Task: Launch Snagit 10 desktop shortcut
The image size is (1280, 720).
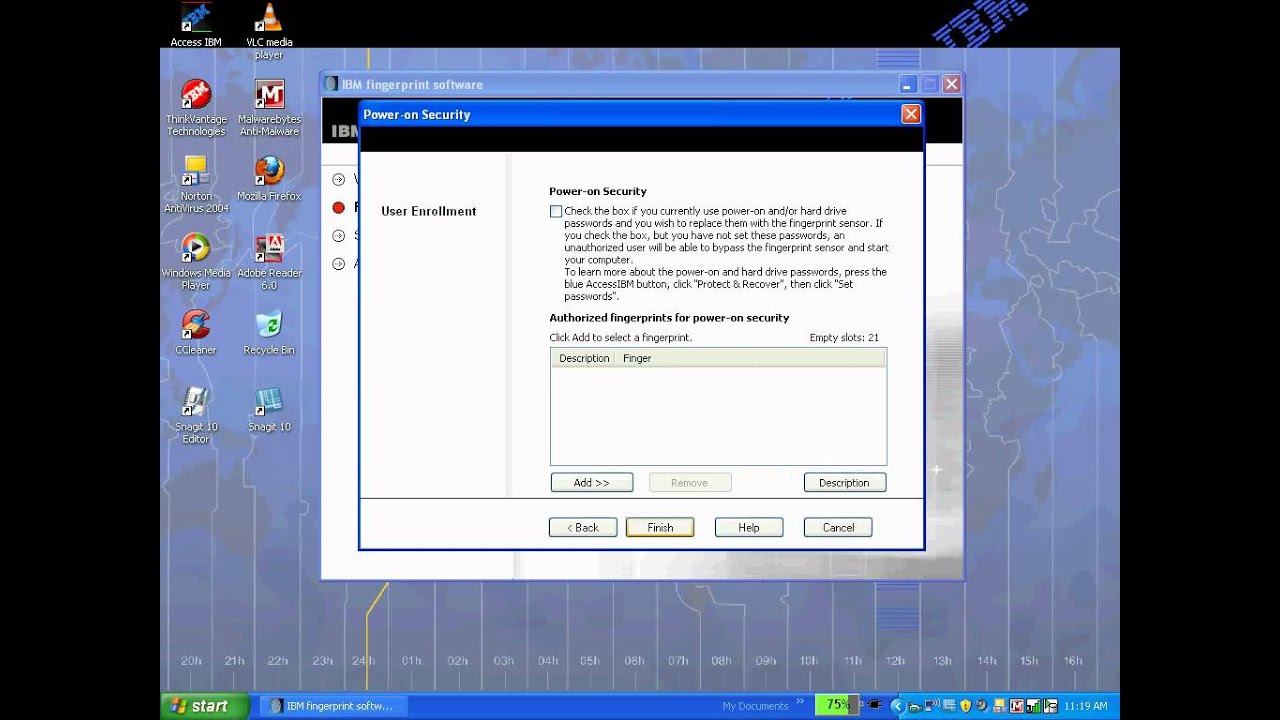Action: (269, 410)
